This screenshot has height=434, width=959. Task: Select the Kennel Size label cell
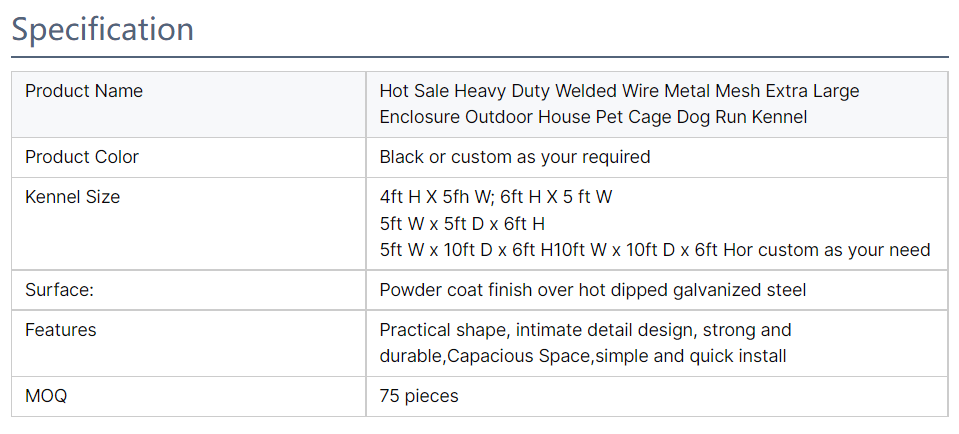tap(188, 224)
